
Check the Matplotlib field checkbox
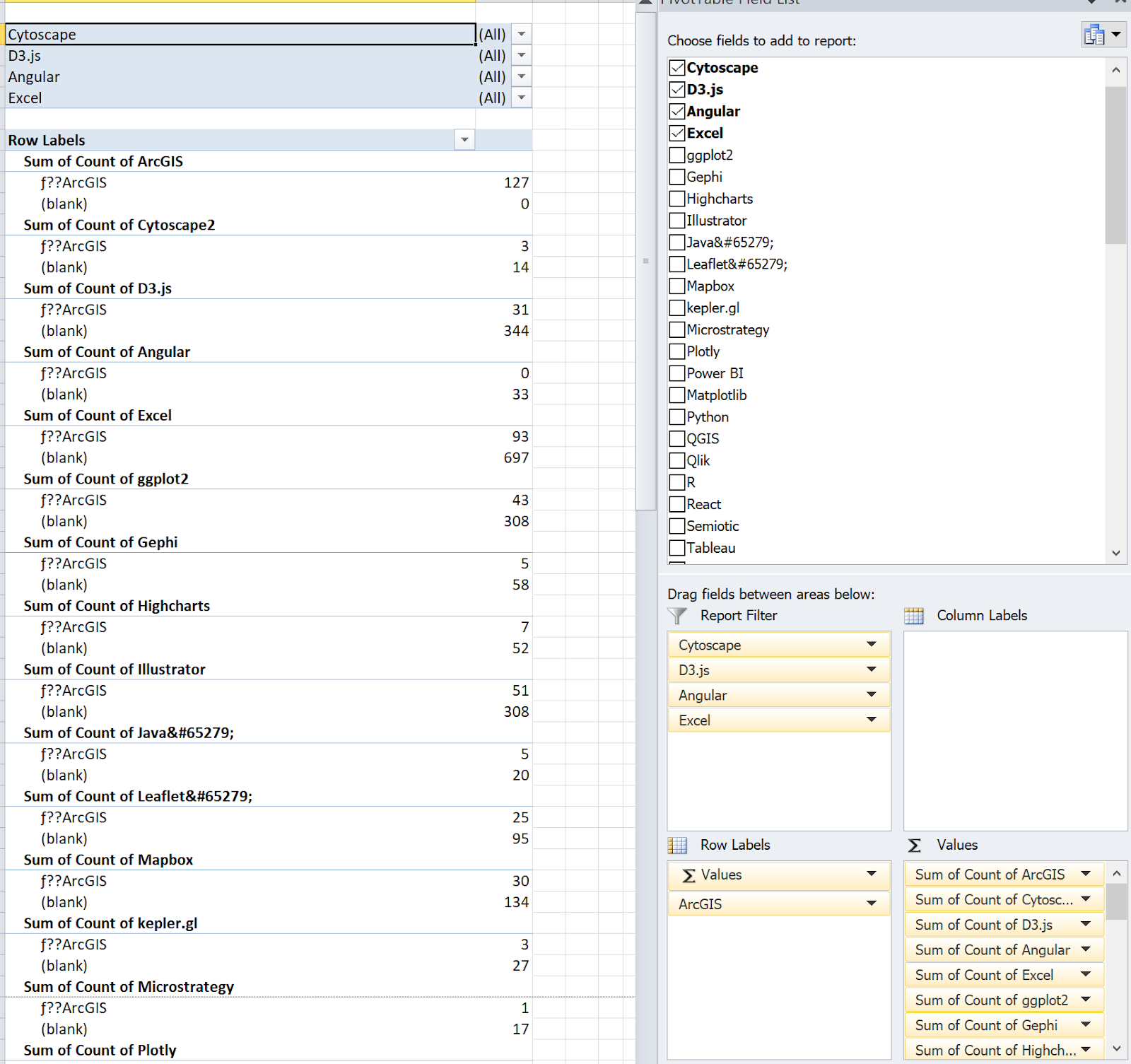[677, 396]
